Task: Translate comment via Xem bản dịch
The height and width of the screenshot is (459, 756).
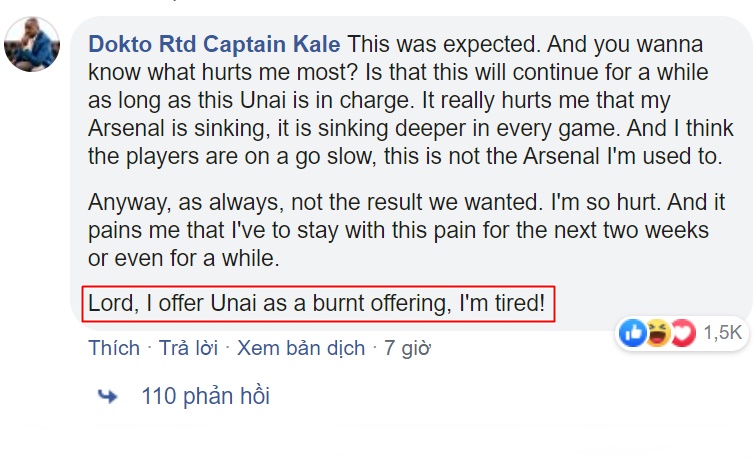Action: (301, 348)
